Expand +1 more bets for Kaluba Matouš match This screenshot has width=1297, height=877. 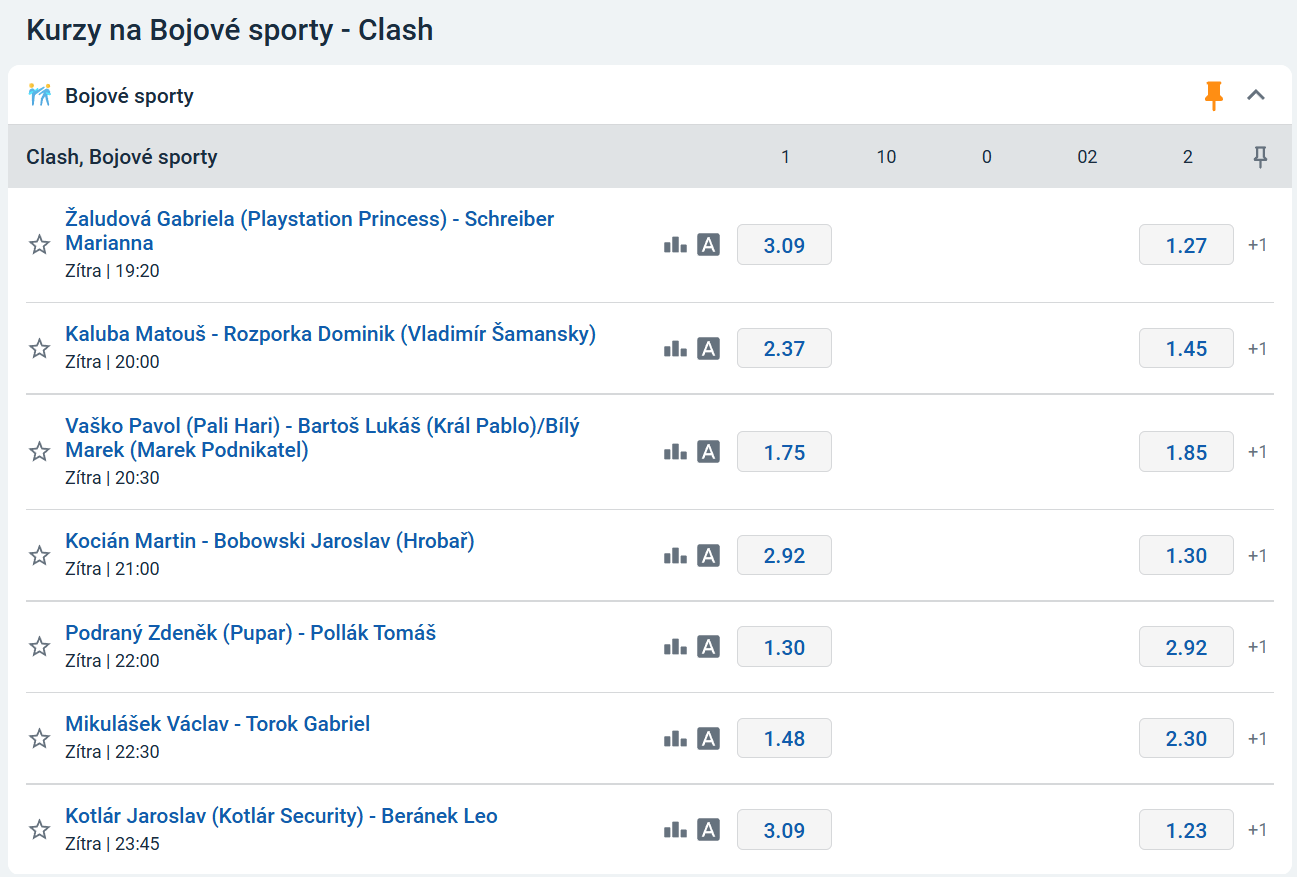click(1257, 349)
